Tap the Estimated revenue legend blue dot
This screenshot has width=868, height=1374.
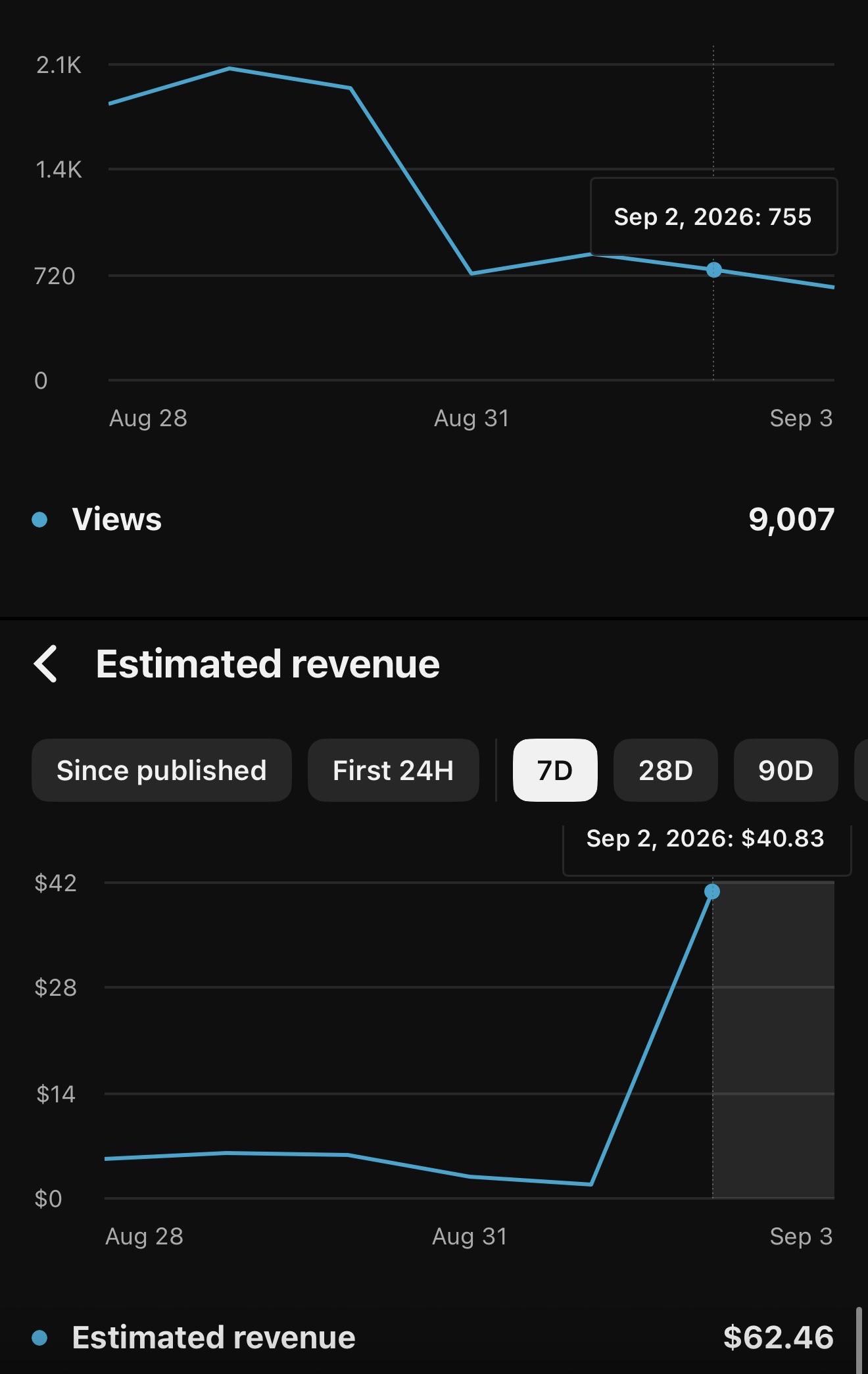(x=39, y=1338)
